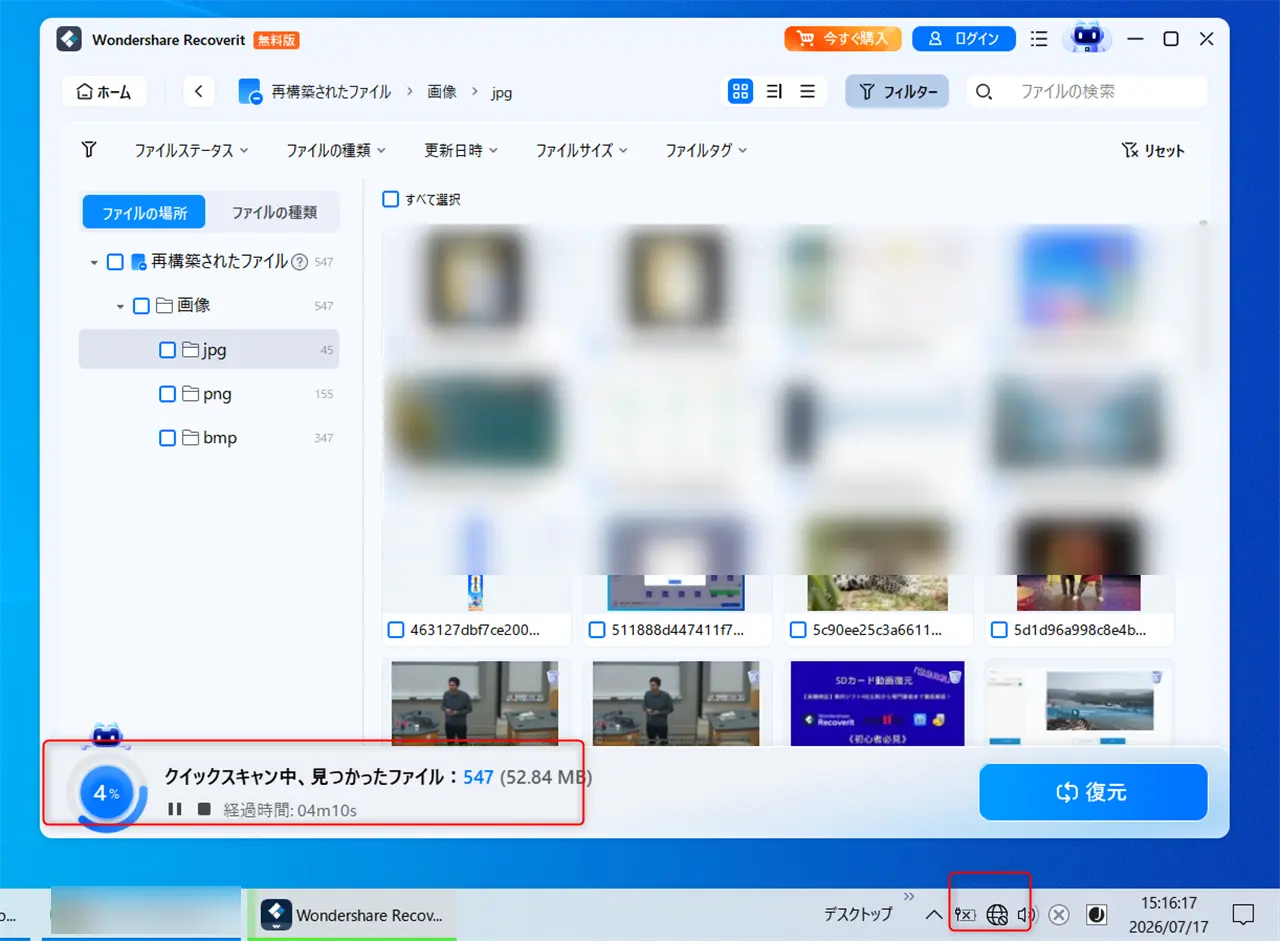Open the hamburger menu icon in title bar

pyautogui.click(x=1039, y=39)
